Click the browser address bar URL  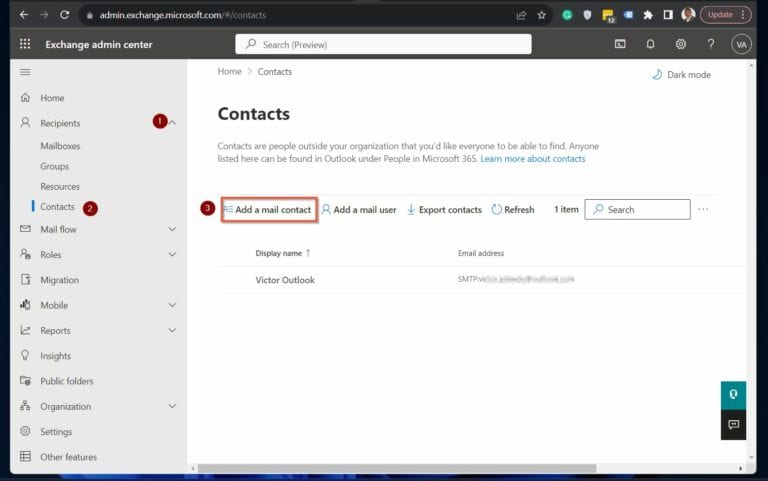tap(183, 15)
